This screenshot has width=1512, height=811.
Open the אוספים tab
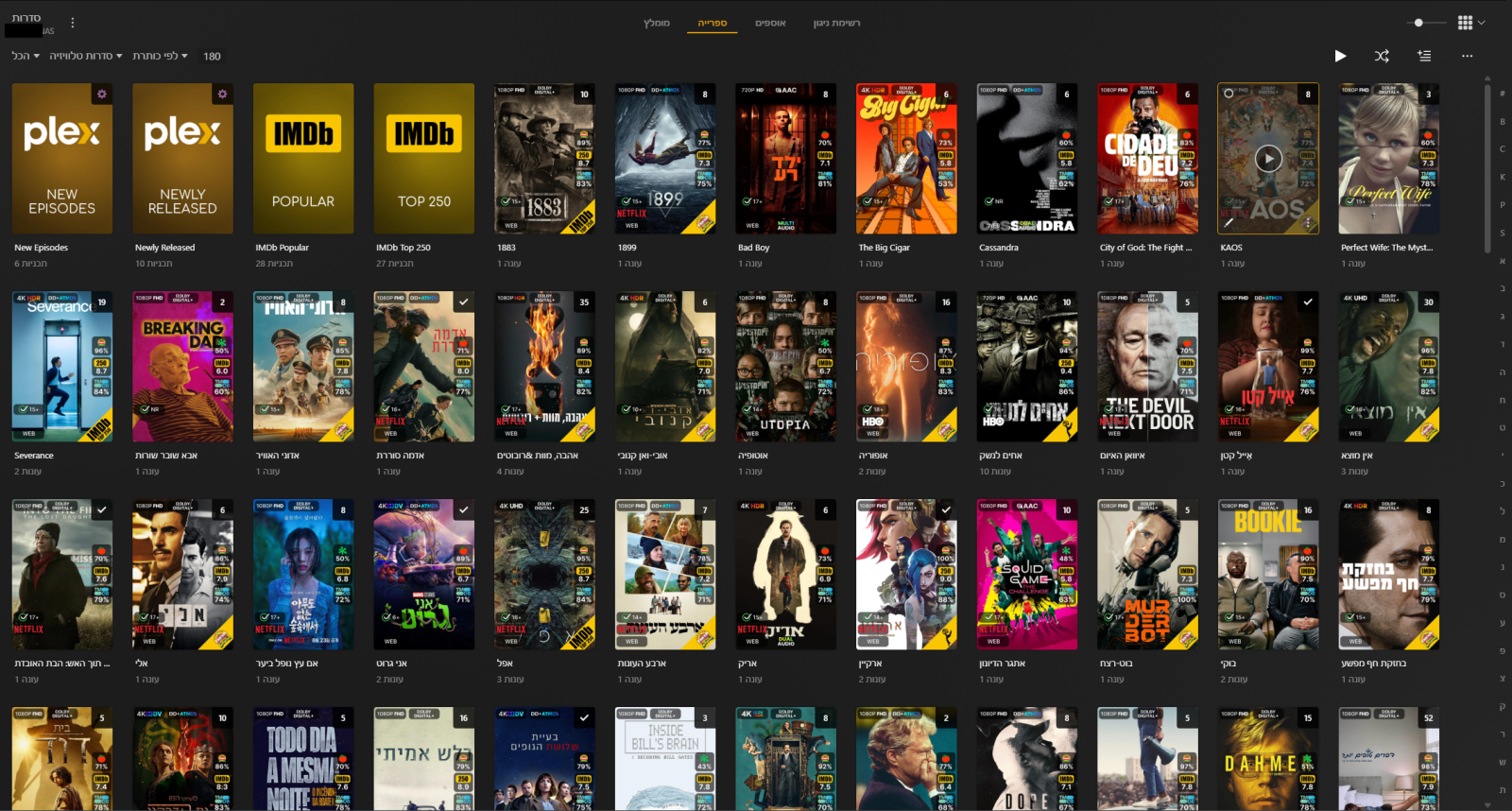pyautogui.click(x=770, y=23)
